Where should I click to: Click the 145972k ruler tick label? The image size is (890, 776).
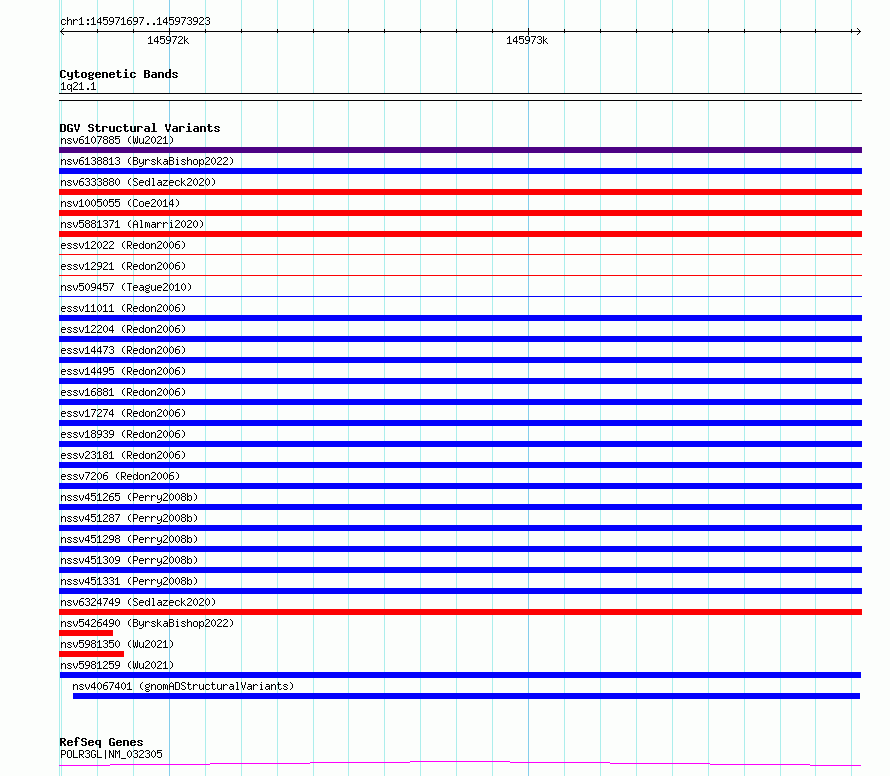tap(168, 40)
